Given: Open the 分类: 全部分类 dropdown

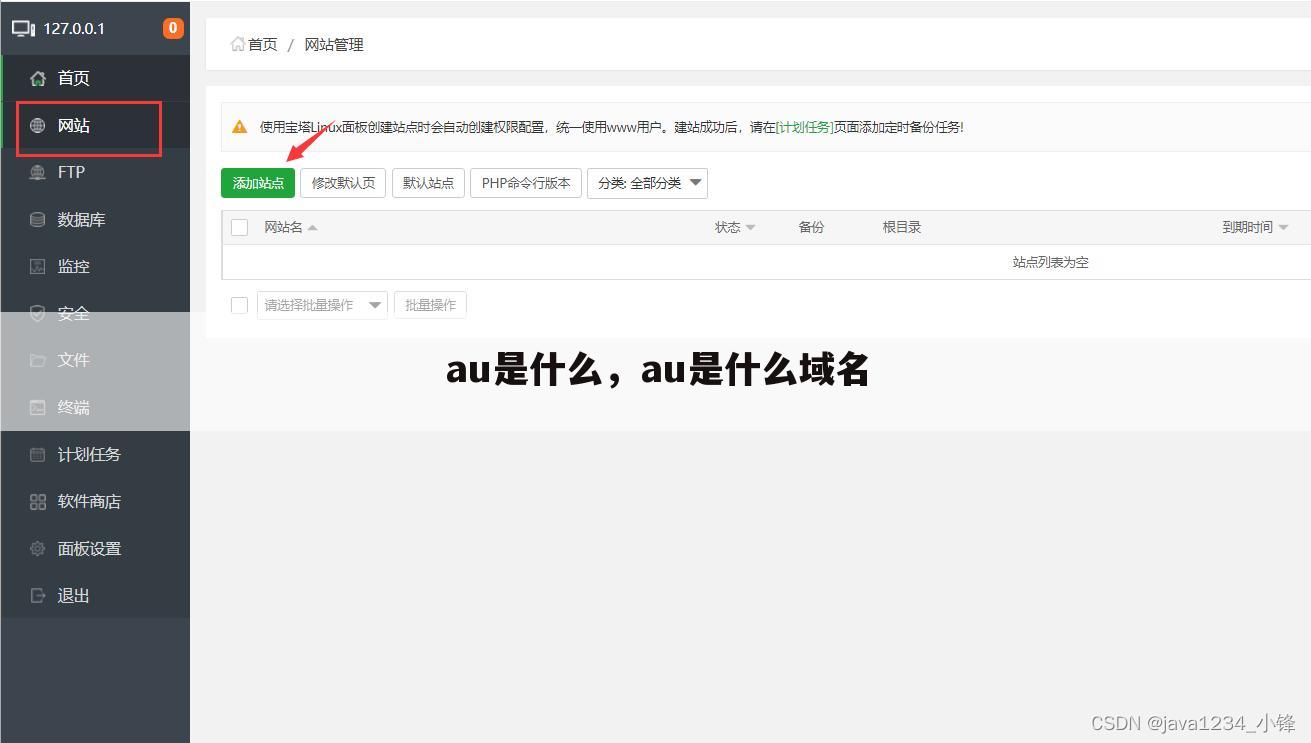Looking at the screenshot, I should (x=647, y=183).
